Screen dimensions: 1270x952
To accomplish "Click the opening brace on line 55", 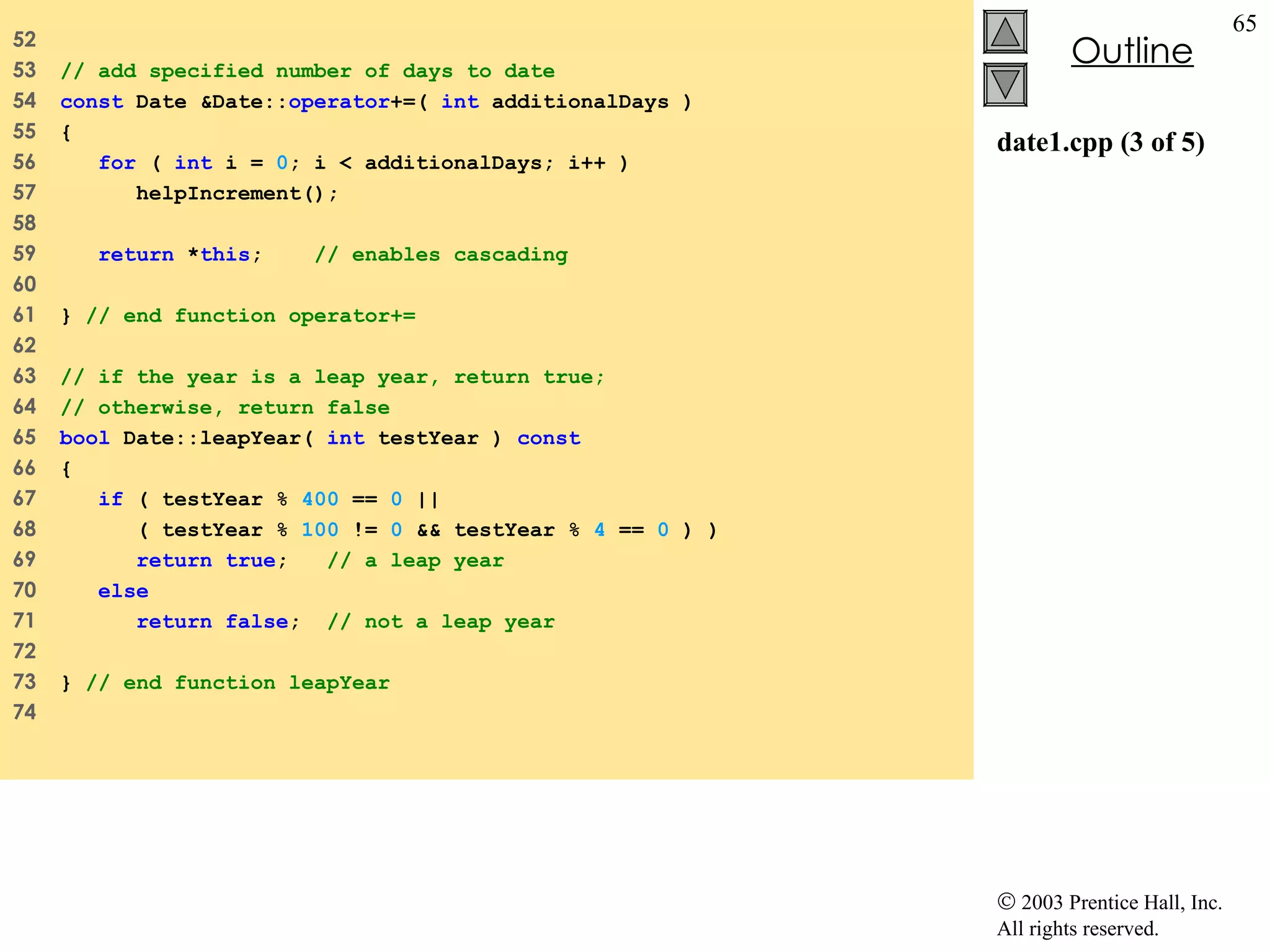I will (x=66, y=133).
